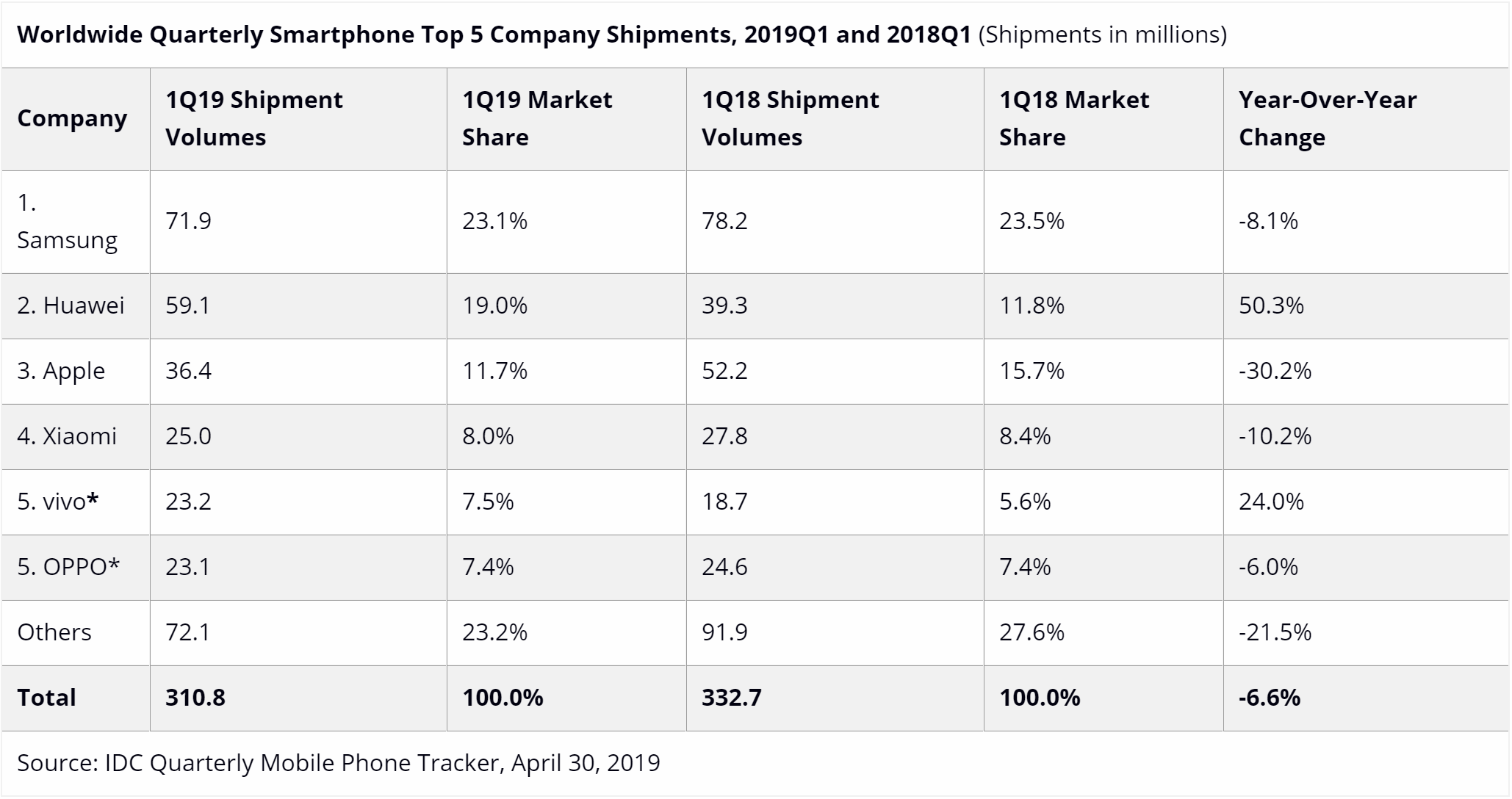
Task: Click the Samsung company cell
Action: click(x=67, y=221)
